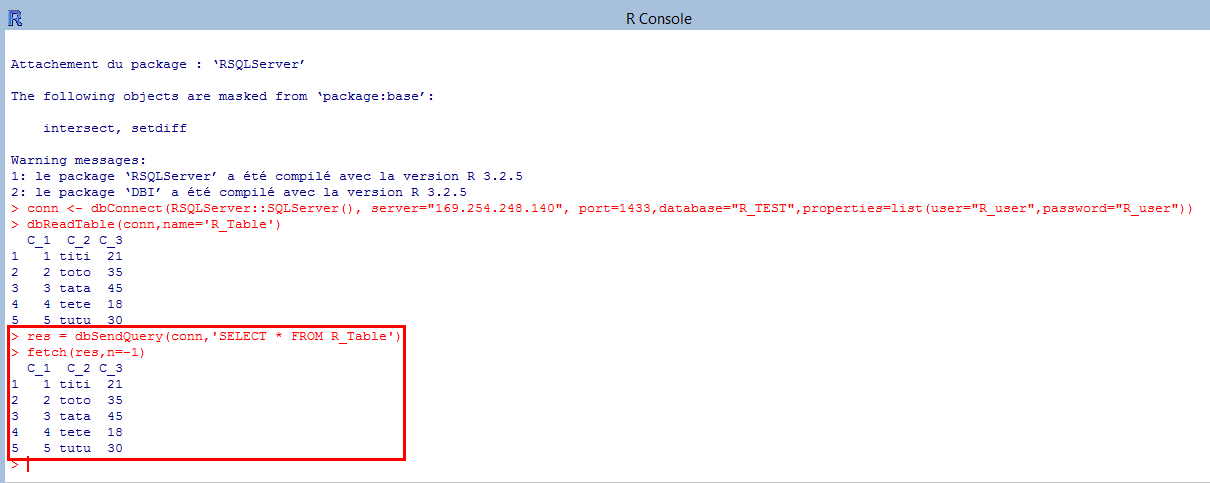Viewport: 1210px width, 483px height.
Task: Click the 'Attachement du package' line
Action: click(158, 64)
